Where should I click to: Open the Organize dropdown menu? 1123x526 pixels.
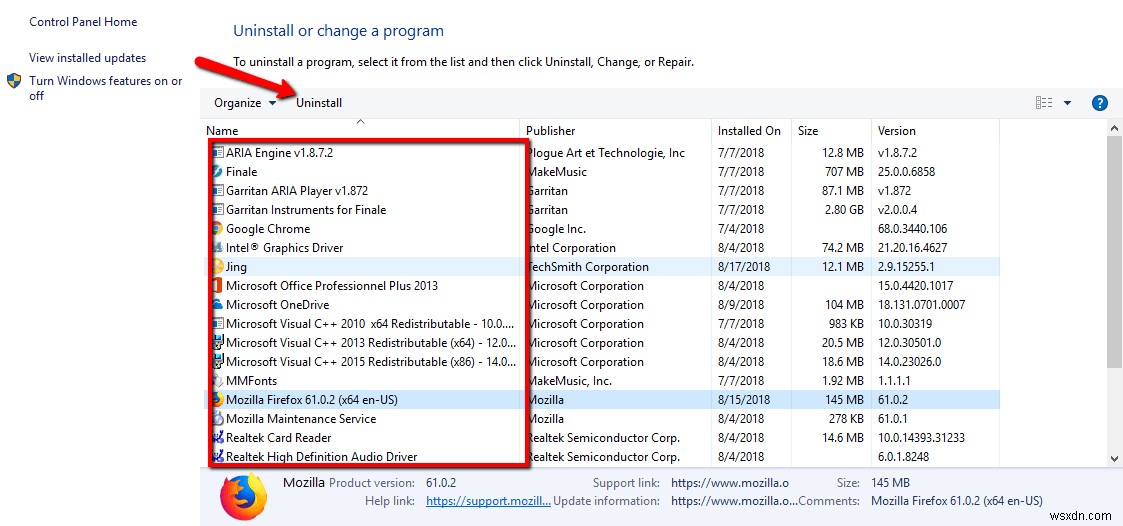[x=245, y=102]
